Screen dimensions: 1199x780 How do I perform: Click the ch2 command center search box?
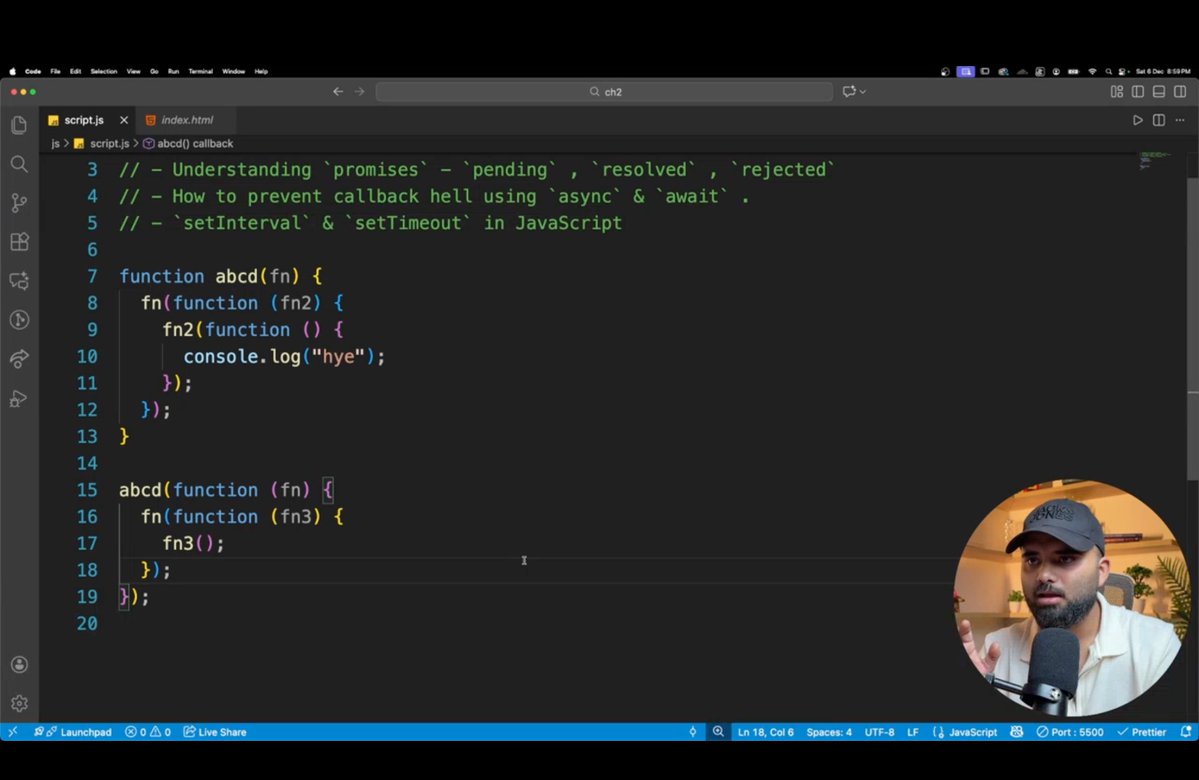[x=604, y=92]
